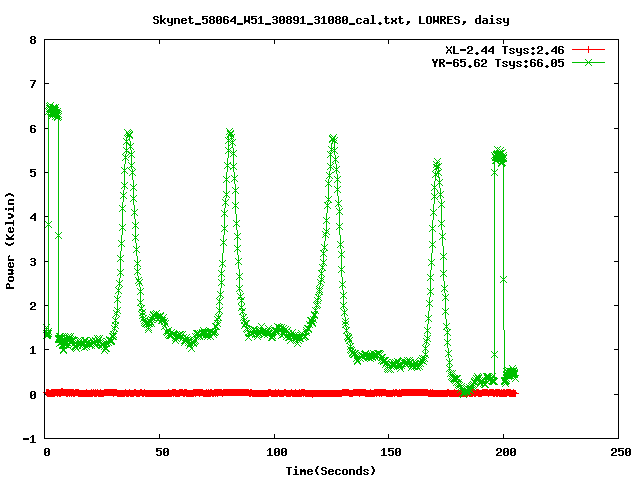Click y-axis tick label 6
The image size is (640, 480).
[33, 129]
